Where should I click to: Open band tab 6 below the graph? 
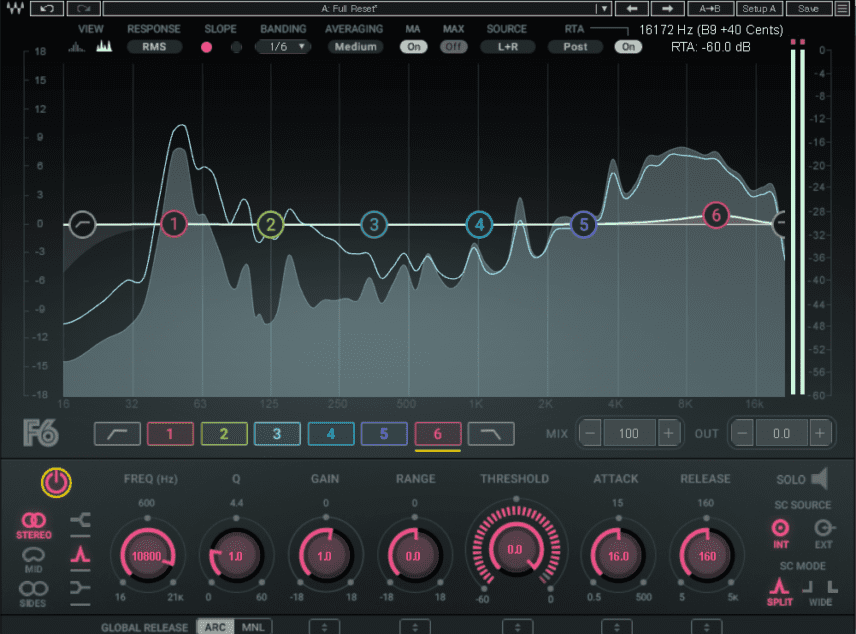(x=438, y=434)
